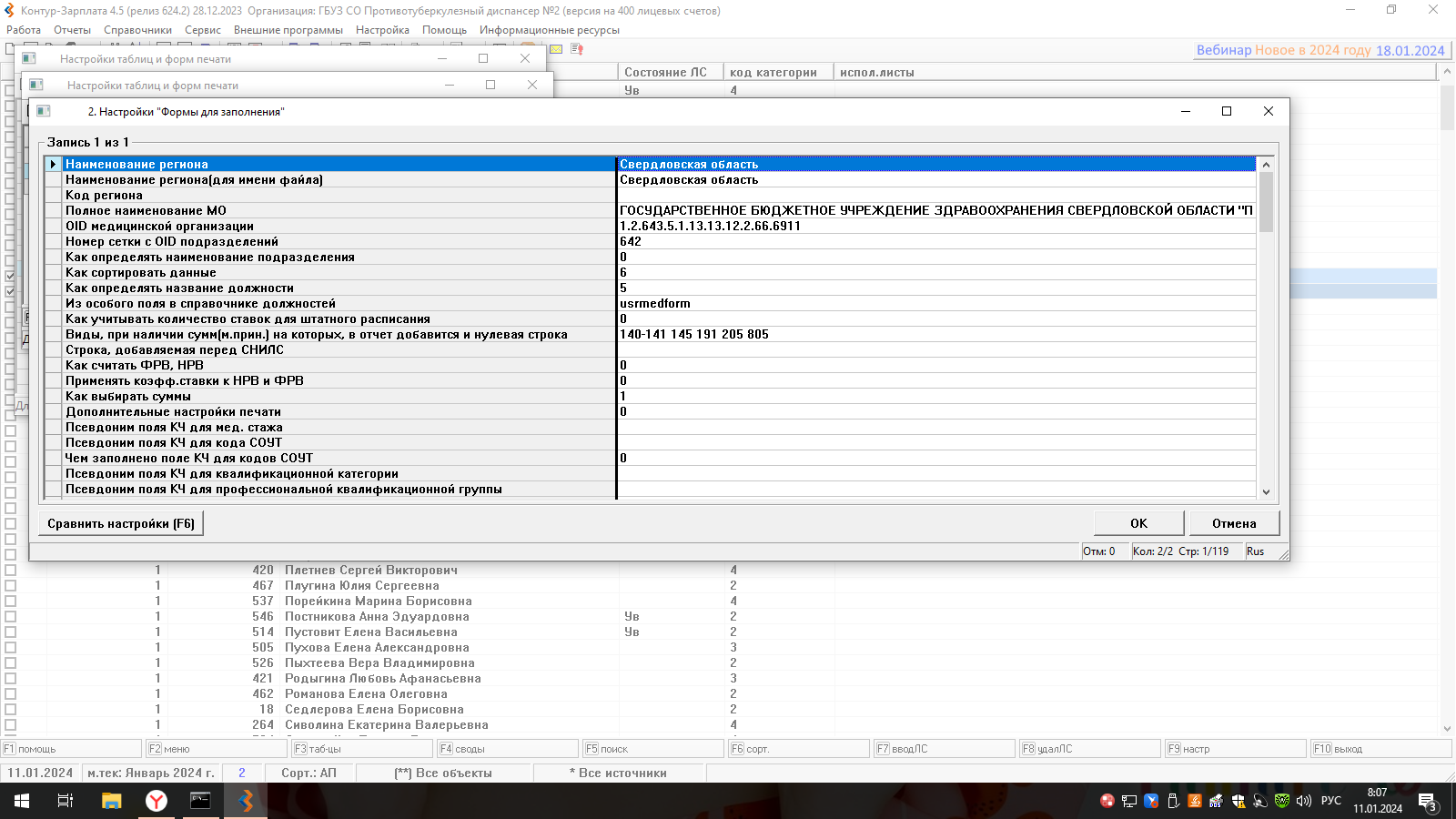
Task: Click the Отмена button
Action: pyautogui.click(x=1234, y=523)
